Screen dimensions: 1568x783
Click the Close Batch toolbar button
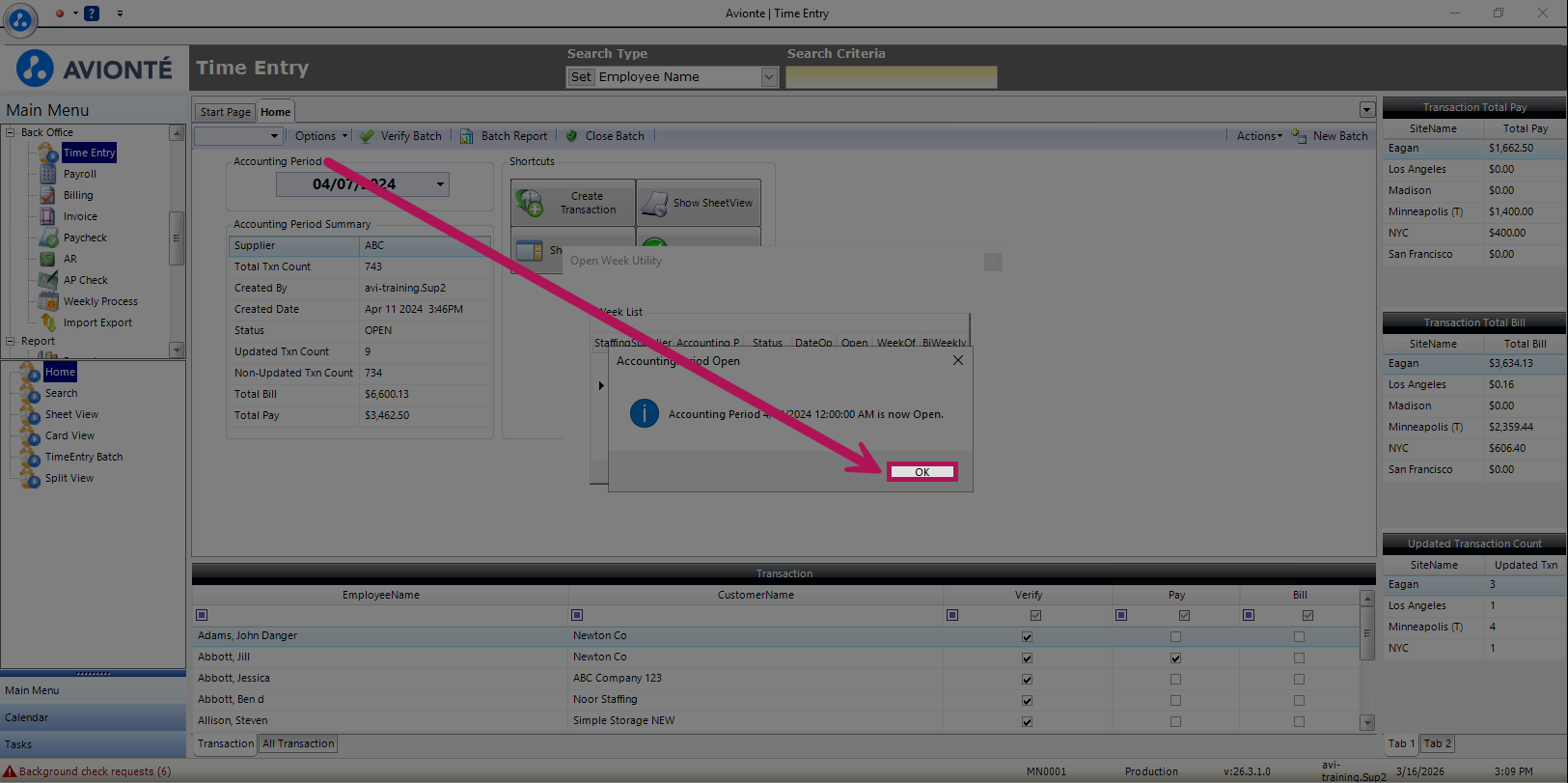pyautogui.click(x=605, y=136)
